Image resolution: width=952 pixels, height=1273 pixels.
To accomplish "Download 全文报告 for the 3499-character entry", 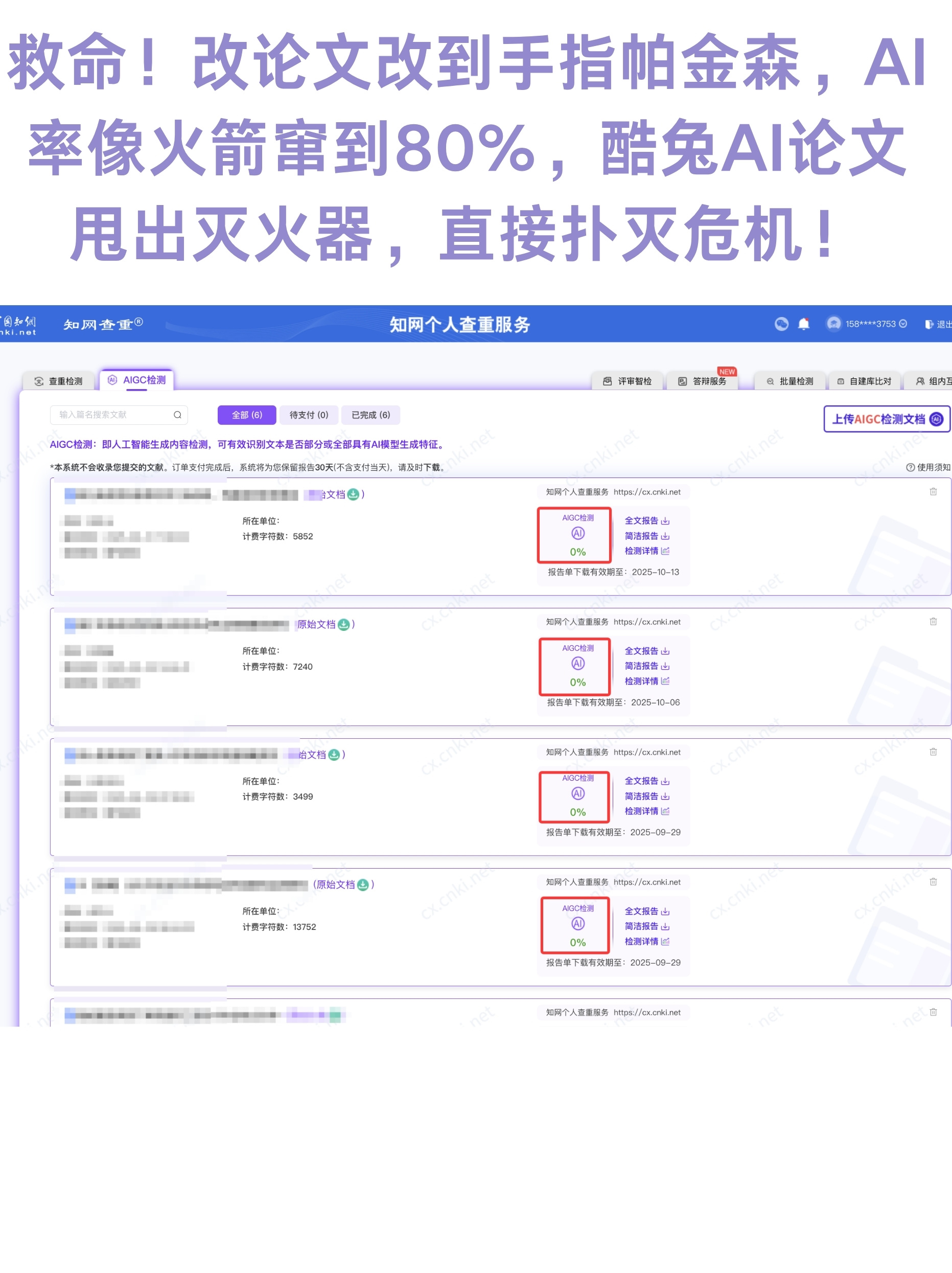I will pos(647,781).
